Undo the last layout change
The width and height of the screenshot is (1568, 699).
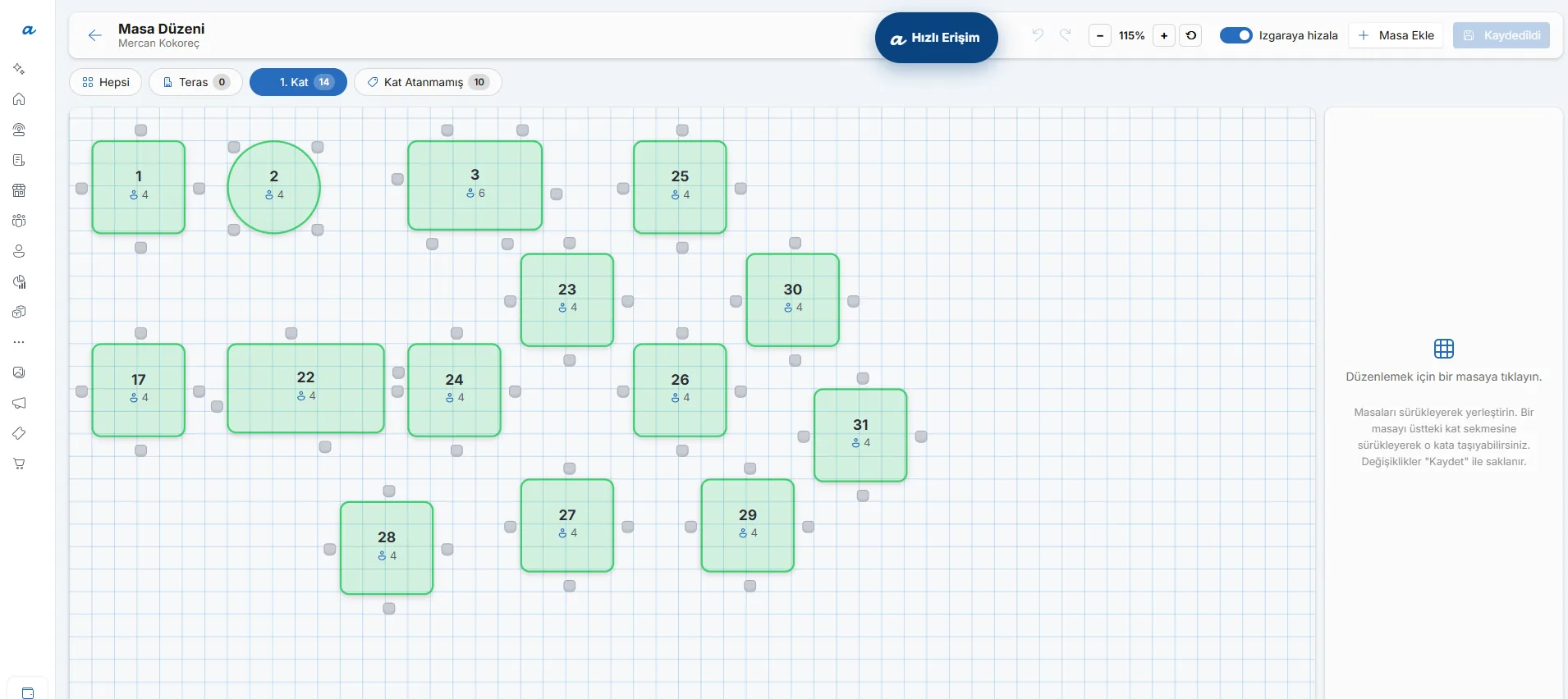pos(1038,34)
